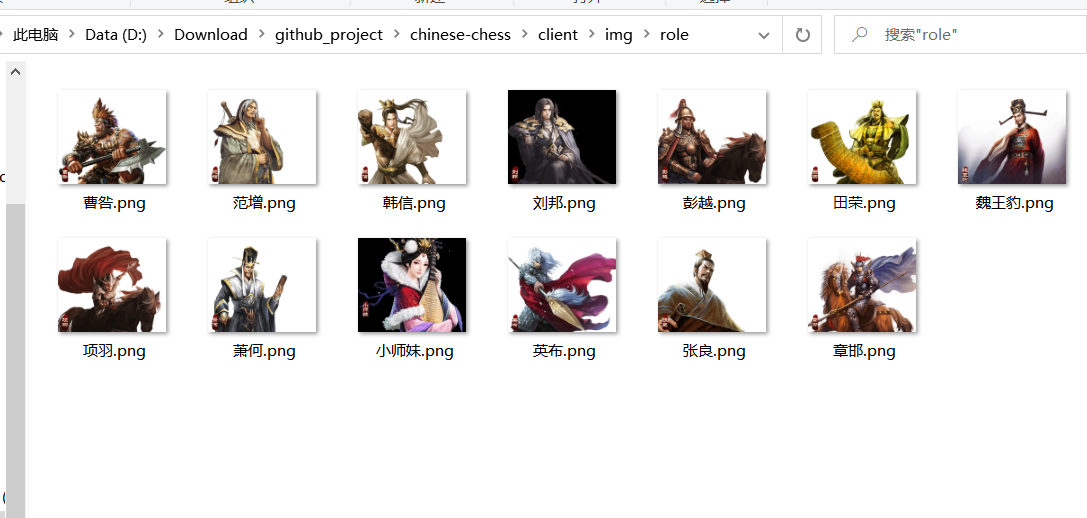1087x518 pixels.
Task: Select the 萧何.png thumbnail image
Action: (x=262, y=285)
